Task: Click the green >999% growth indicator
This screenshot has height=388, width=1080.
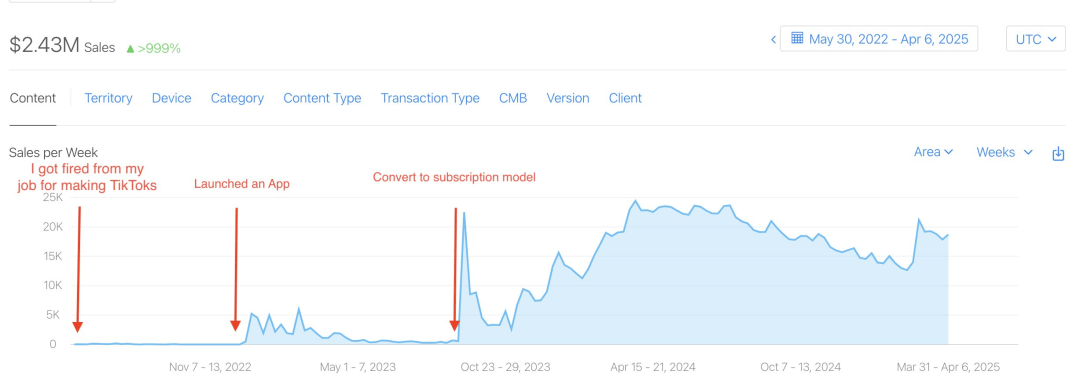Action: (153, 48)
